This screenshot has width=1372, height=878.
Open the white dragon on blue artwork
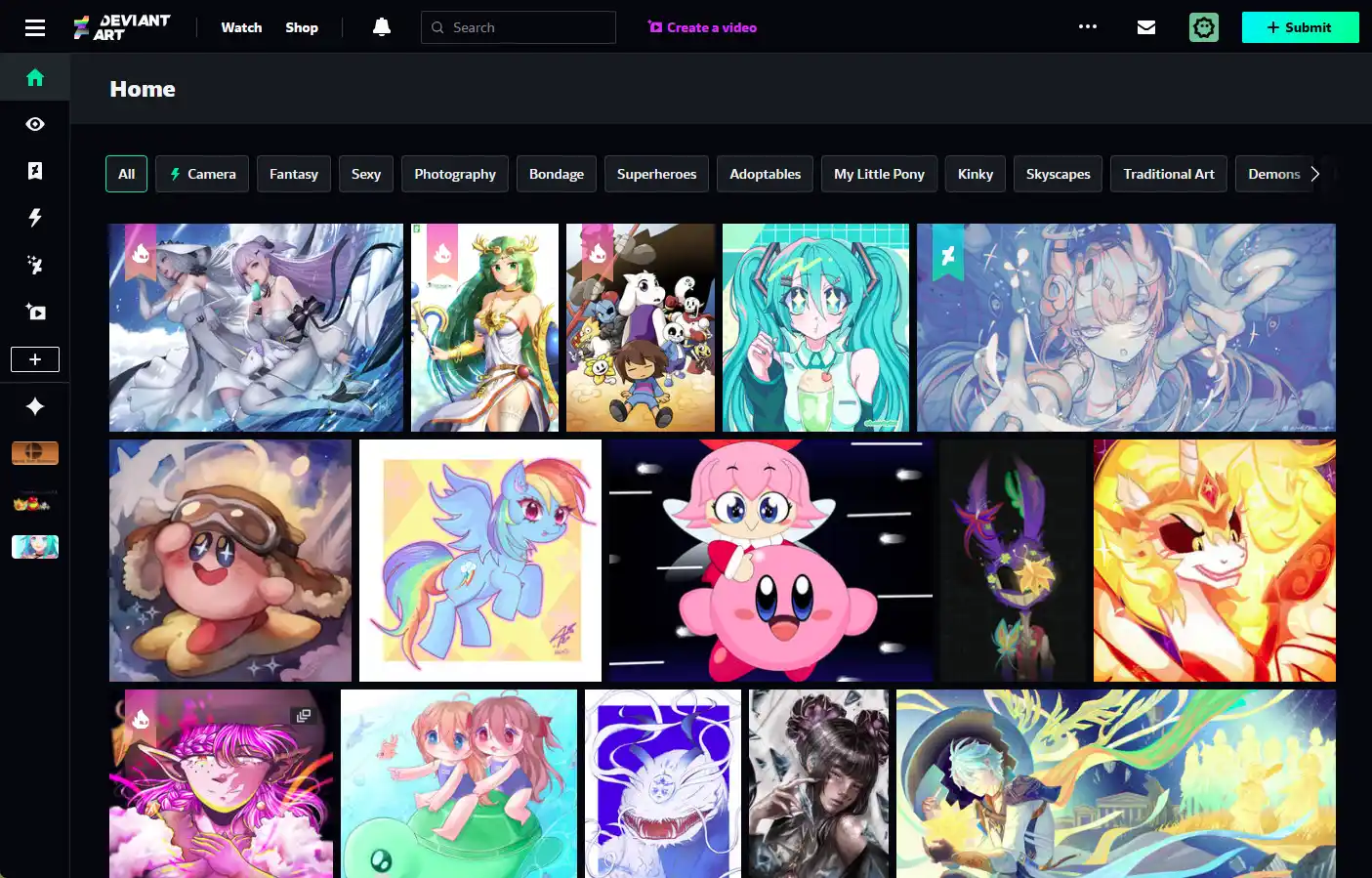(663, 783)
